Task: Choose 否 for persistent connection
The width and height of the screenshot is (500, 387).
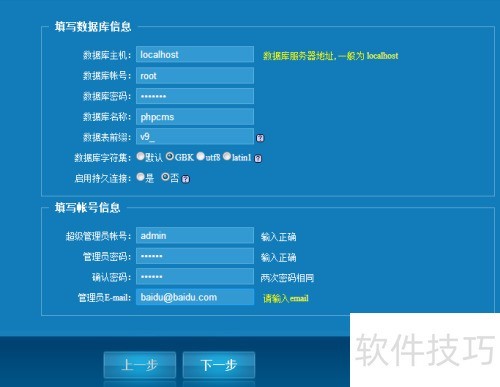Action: (x=165, y=177)
